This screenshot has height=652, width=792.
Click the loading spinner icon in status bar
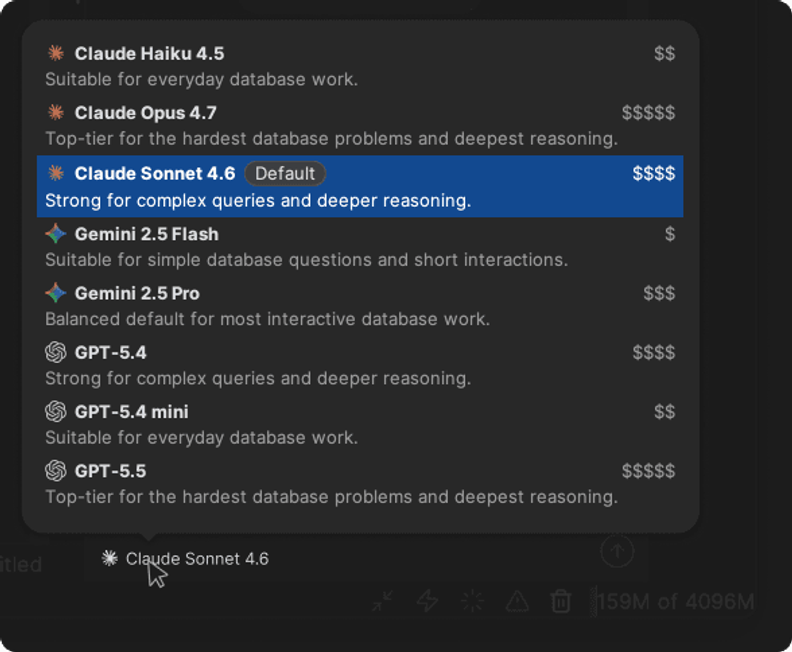click(472, 601)
